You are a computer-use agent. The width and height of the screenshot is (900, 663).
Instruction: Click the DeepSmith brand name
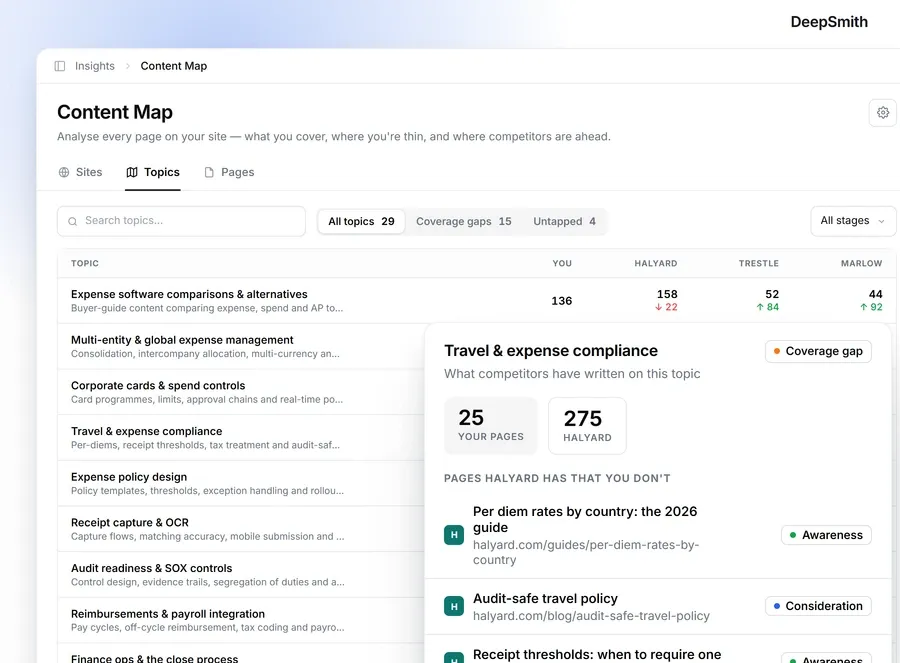(x=829, y=22)
